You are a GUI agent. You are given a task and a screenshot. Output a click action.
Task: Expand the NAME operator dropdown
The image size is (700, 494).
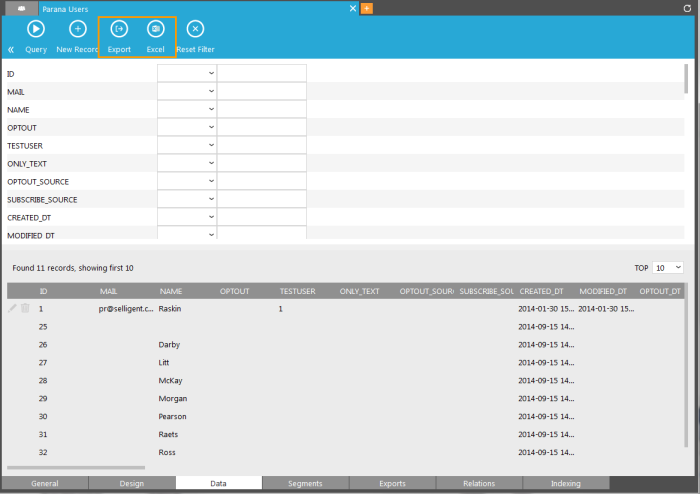[187, 110]
